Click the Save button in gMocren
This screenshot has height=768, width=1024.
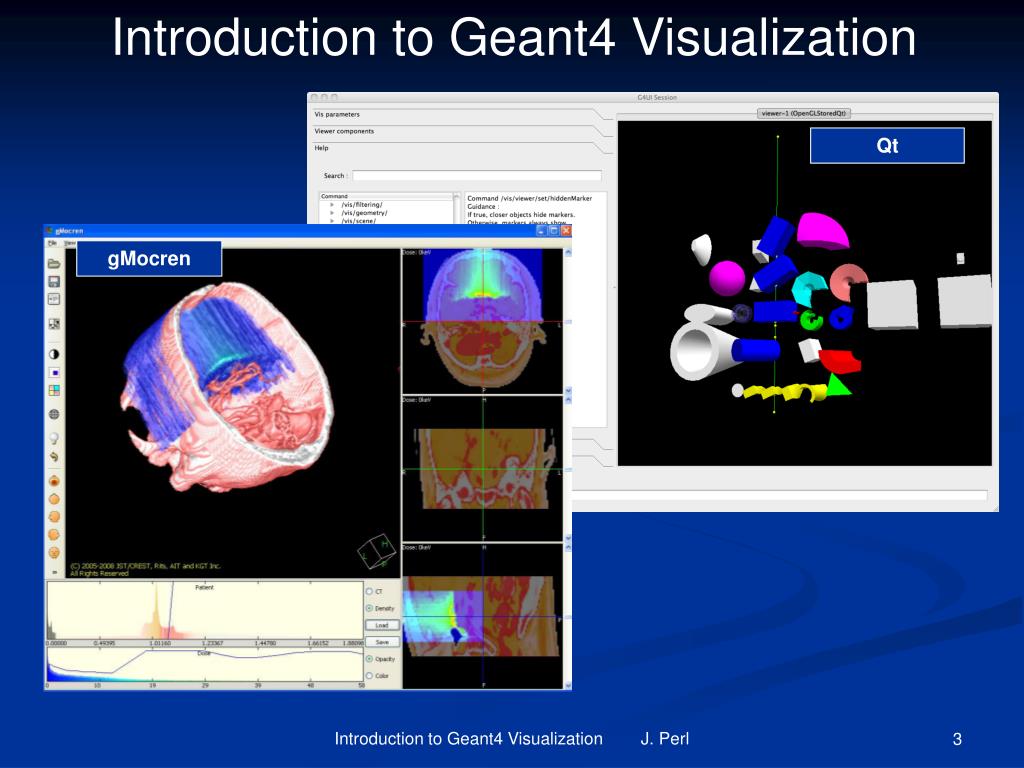coord(382,642)
